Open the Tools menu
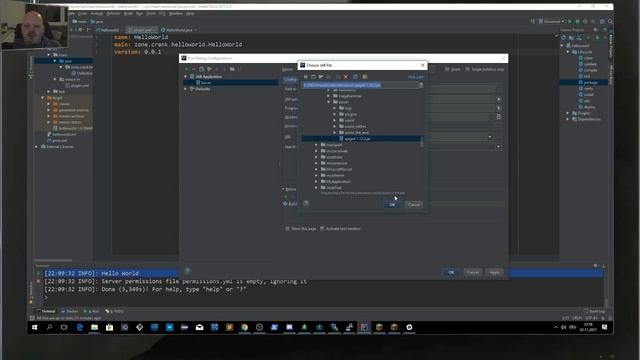This screenshot has height=360, width=640. [x=151, y=13]
